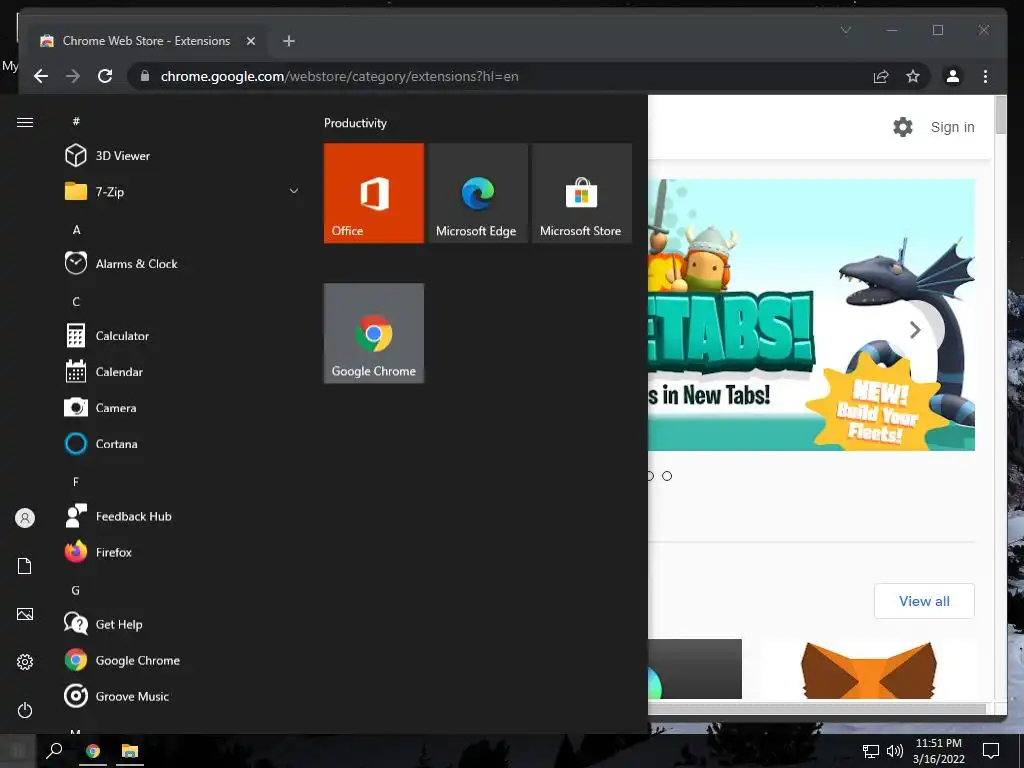Click the Chrome page horizontal scrollbar
Viewport: 1024px width, 768px height.
[816, 709]
